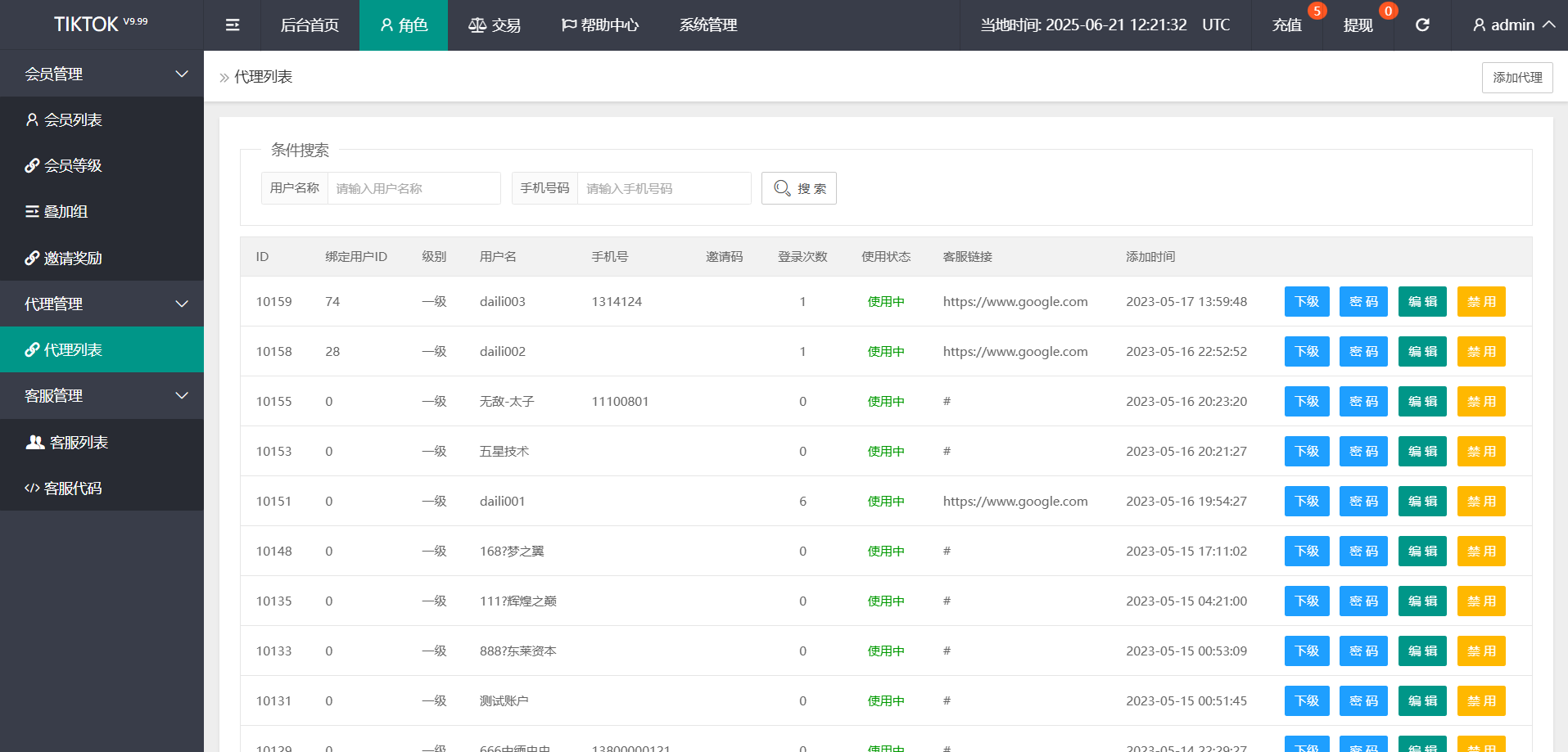Viewport: 1568px width, 752px height.
Task: Click 禁用 for agent 168?梦之翼
Action: point(1481,551)
